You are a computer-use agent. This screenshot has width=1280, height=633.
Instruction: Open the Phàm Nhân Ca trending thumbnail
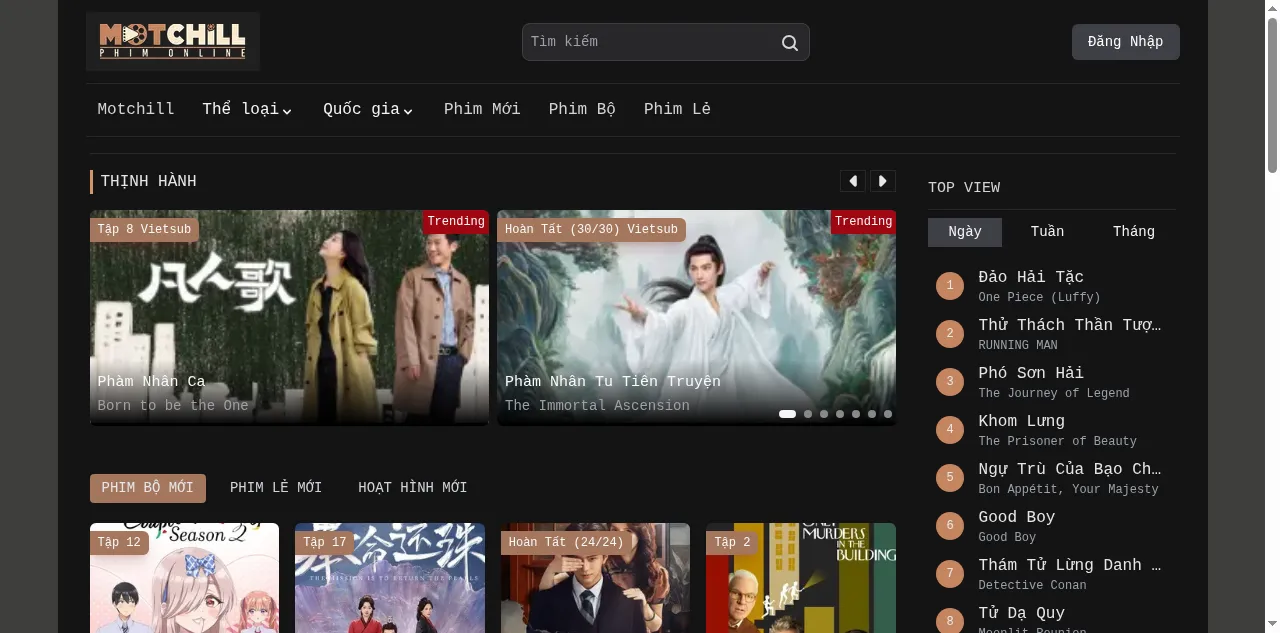[x=289, y=318]
